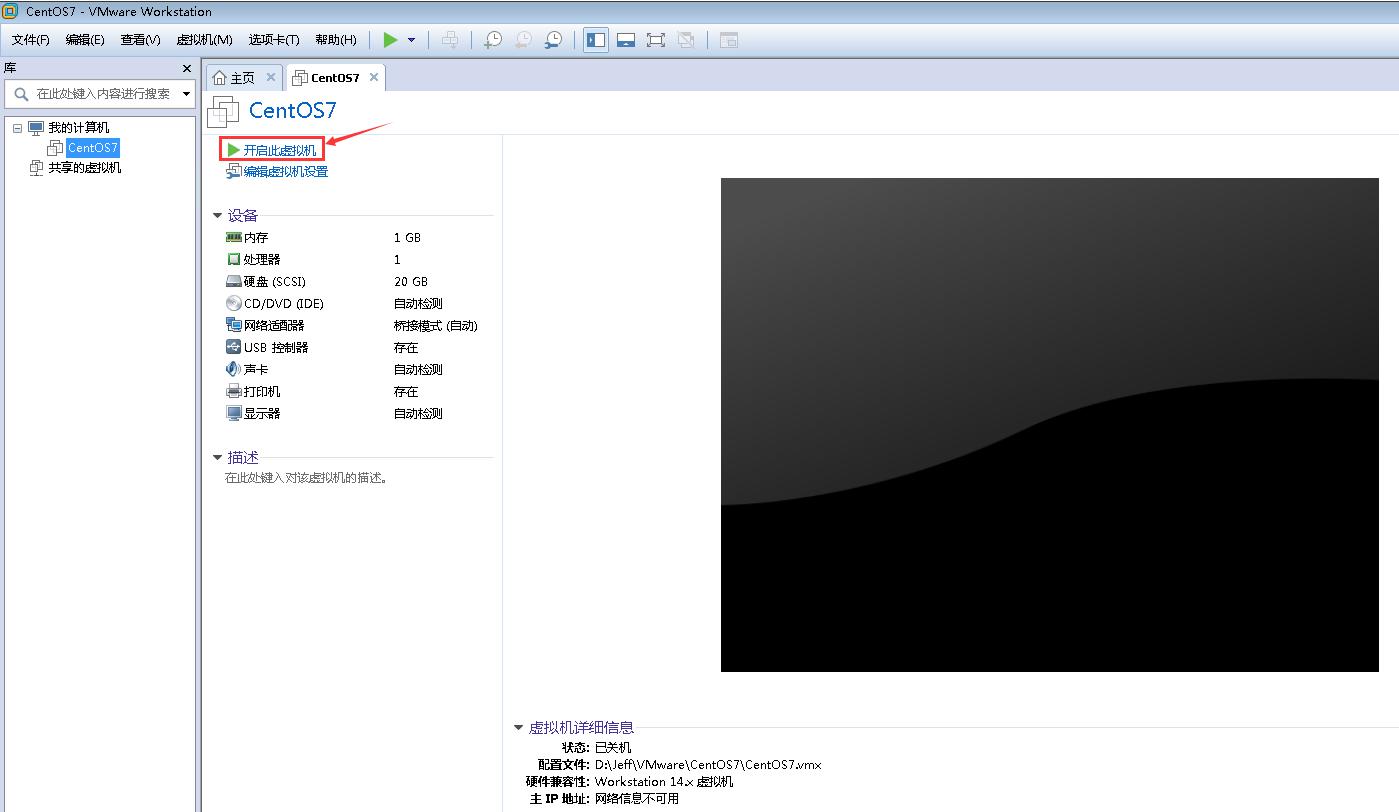This screenshot has height=812, width=1399.
Task: Open the 选项卡(T) menu
Action: click(274, 40)
